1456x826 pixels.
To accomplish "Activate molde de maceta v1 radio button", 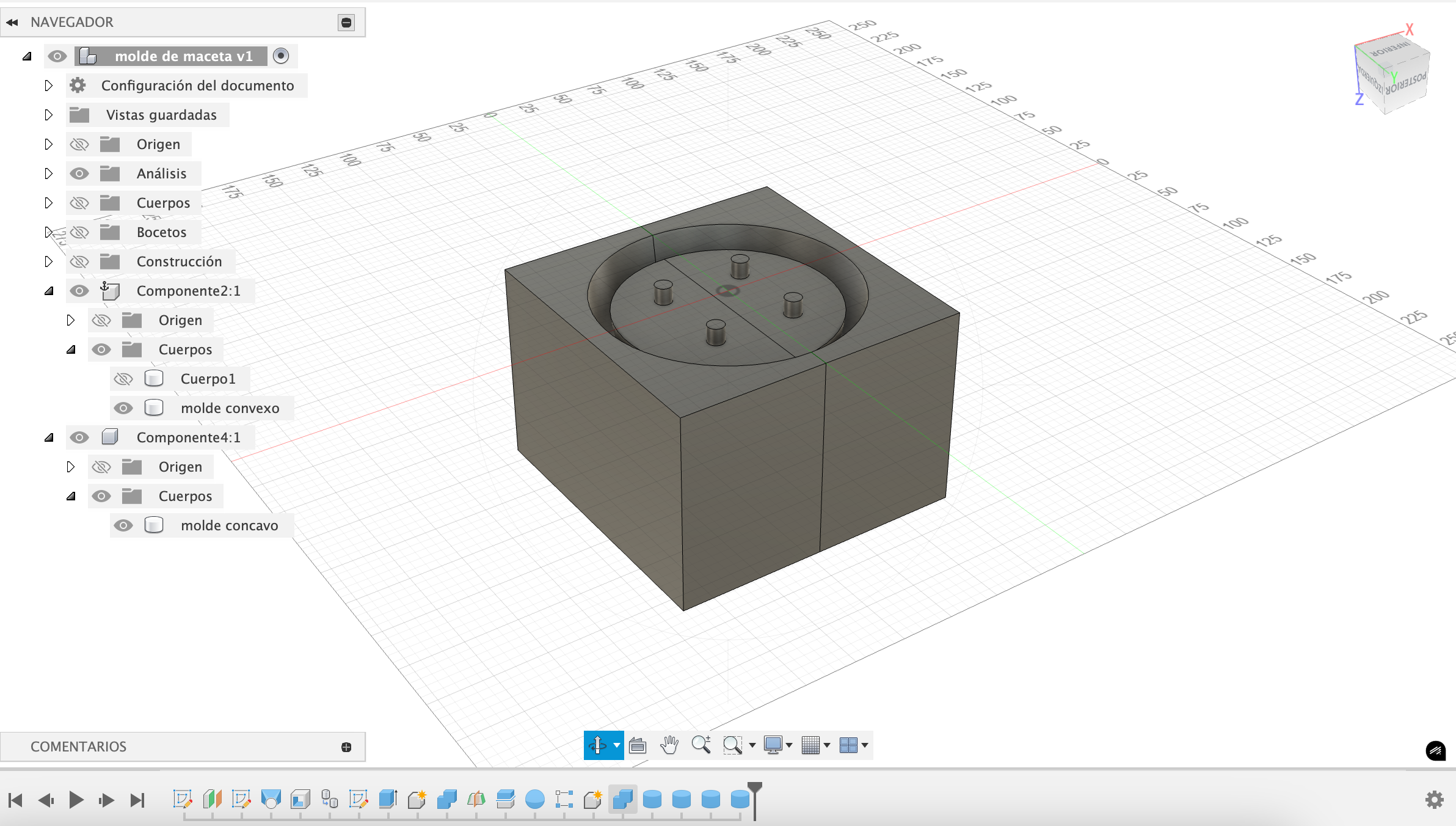I will pos(281,56).
